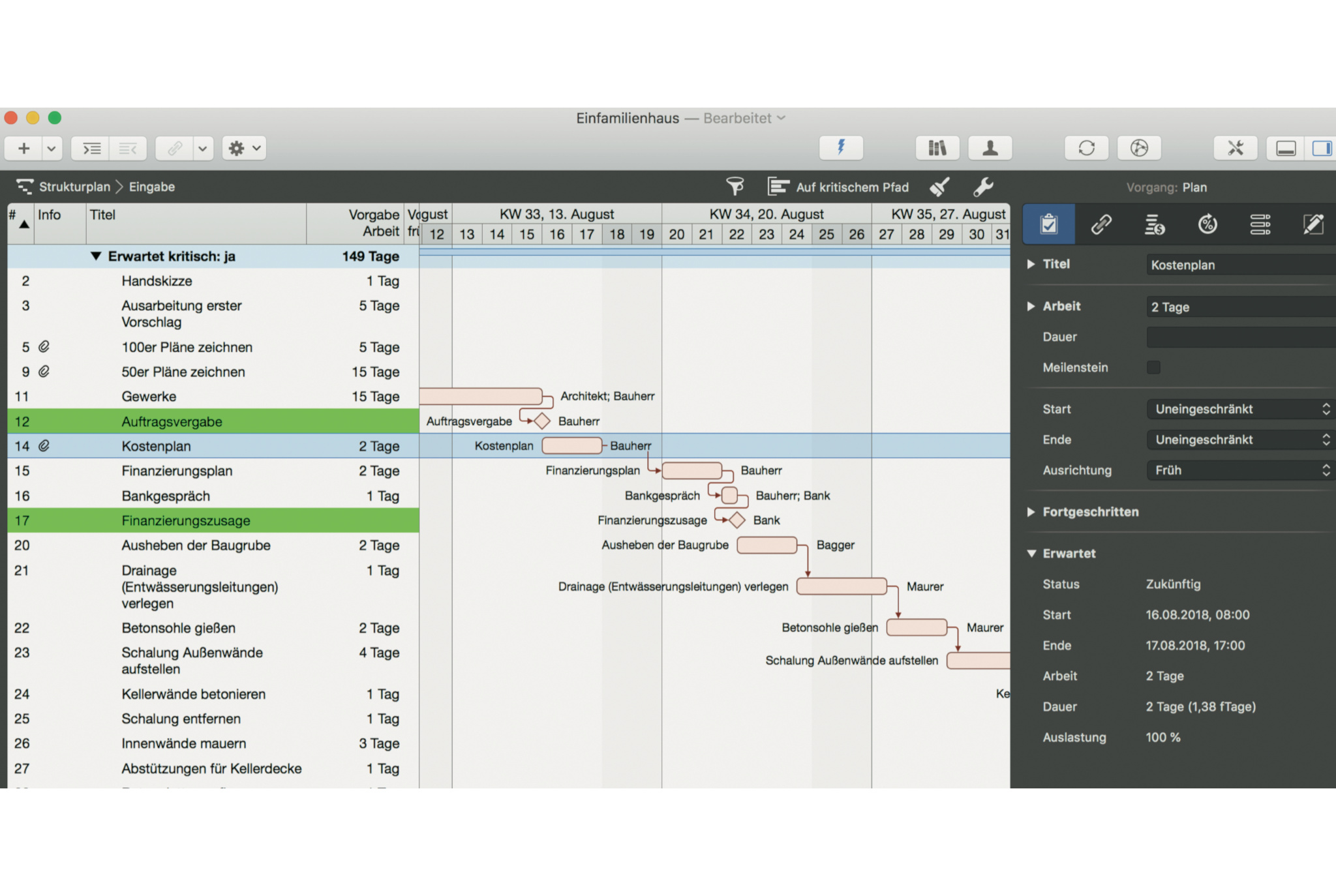Collapse the Erwartet kritisch group
1336x896 pixels.
[x=96, y=256]
